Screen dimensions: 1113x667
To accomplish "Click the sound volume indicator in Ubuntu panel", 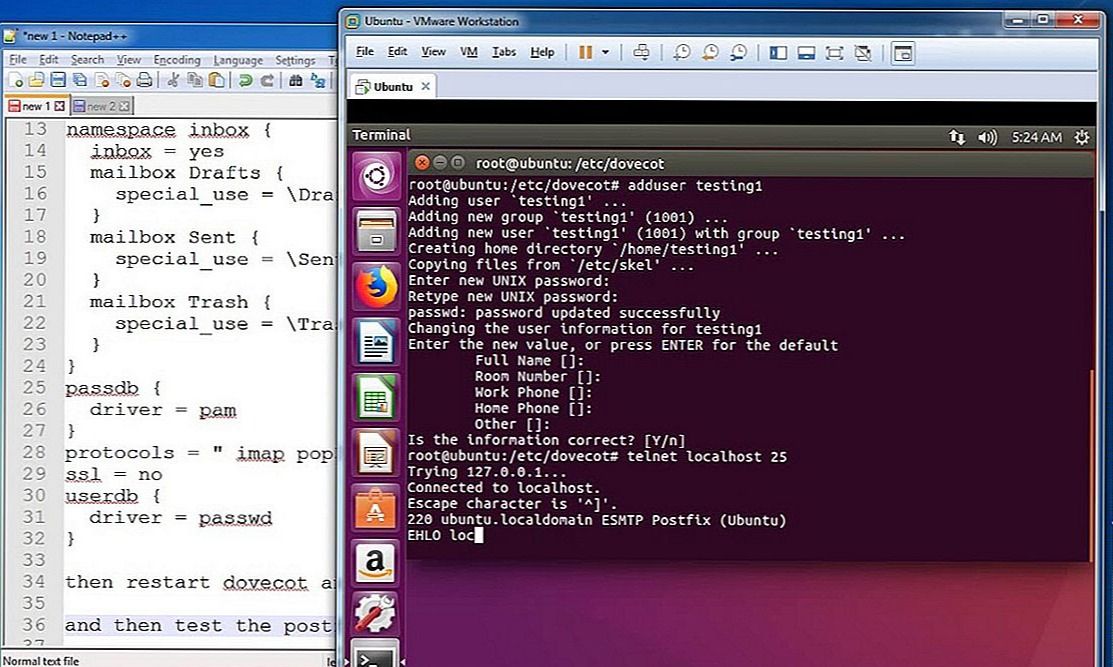I will pos(987,137).
